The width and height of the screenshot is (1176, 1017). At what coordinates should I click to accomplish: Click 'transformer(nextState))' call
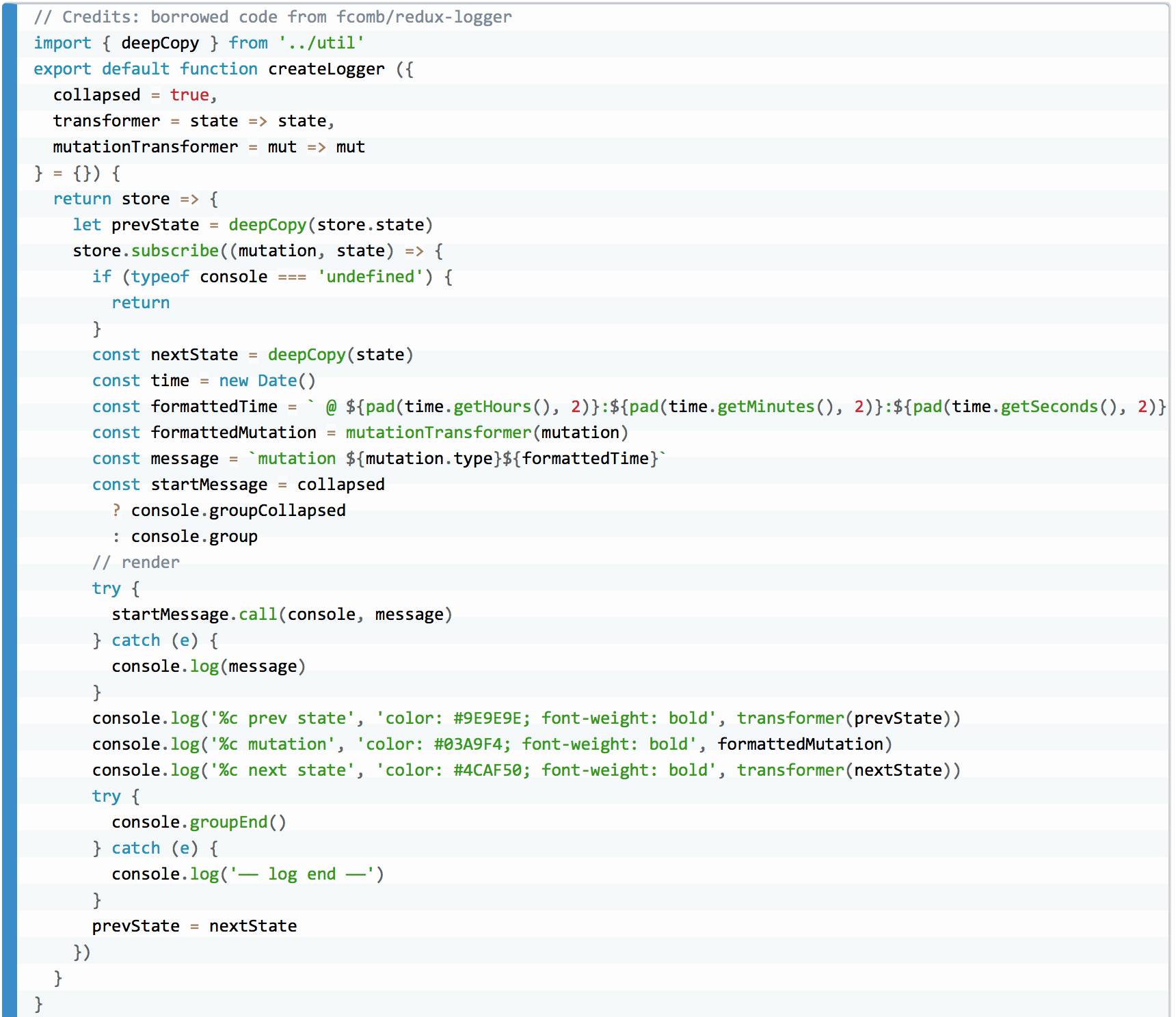point(848,770)
